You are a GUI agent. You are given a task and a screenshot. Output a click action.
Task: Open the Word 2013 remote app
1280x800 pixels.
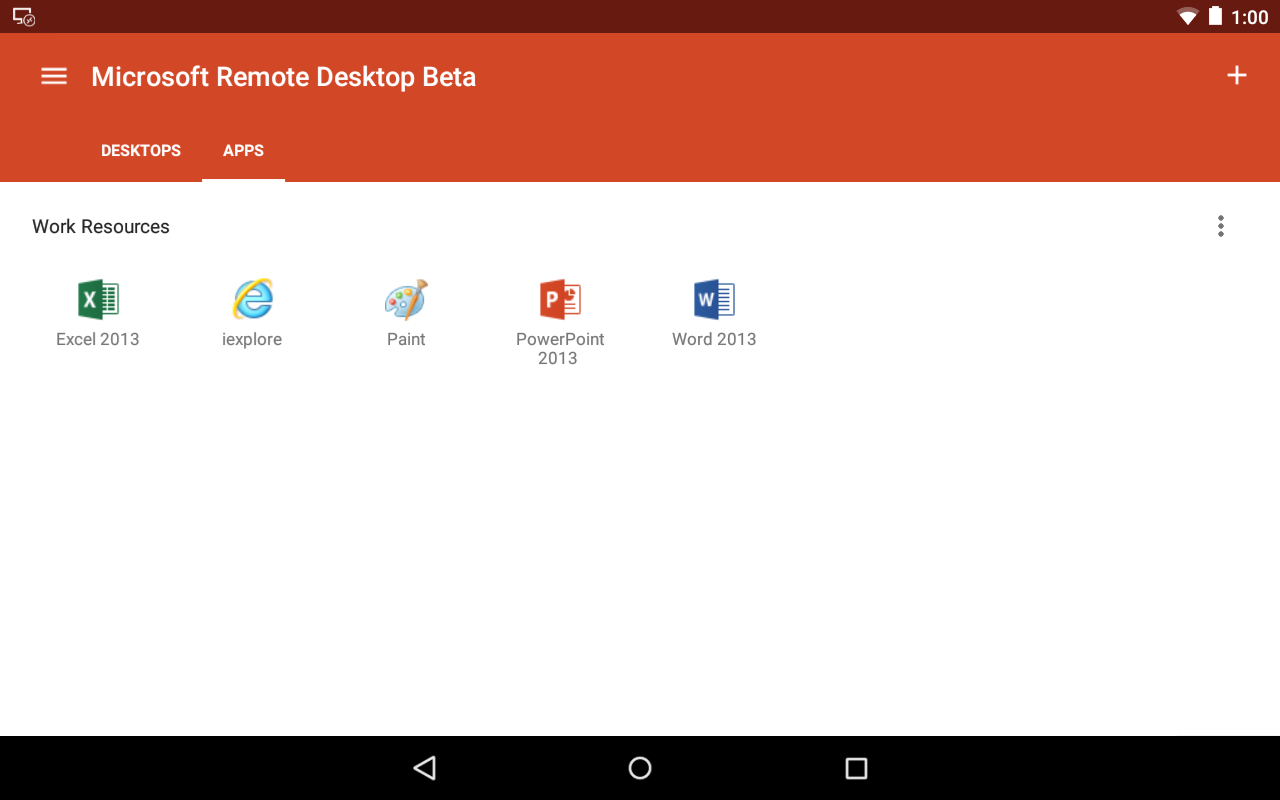click(714, 313)
